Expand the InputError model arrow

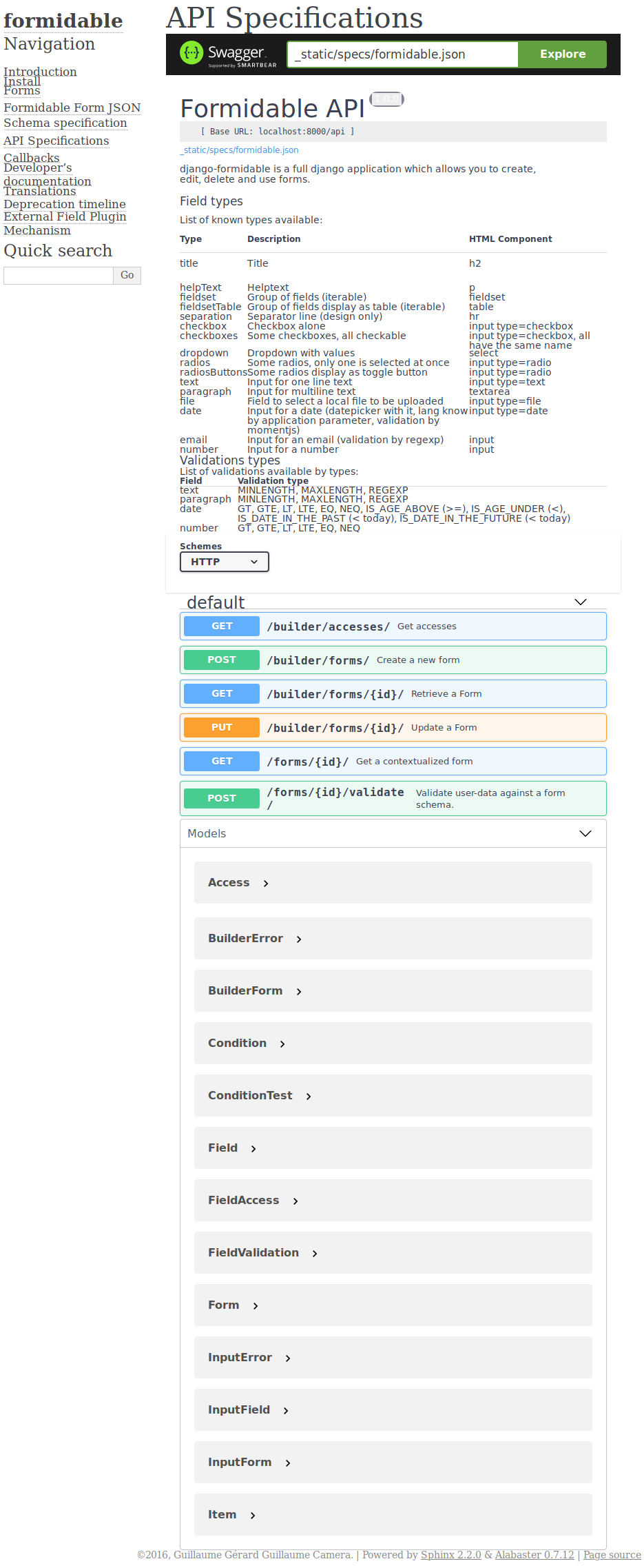pyautogui.click(x=288, y=1358)
